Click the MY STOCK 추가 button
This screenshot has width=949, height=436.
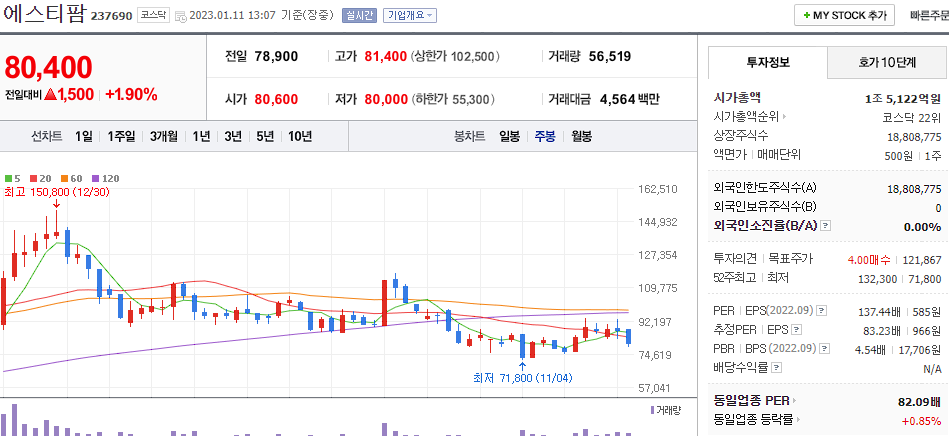tap(844, 16)
